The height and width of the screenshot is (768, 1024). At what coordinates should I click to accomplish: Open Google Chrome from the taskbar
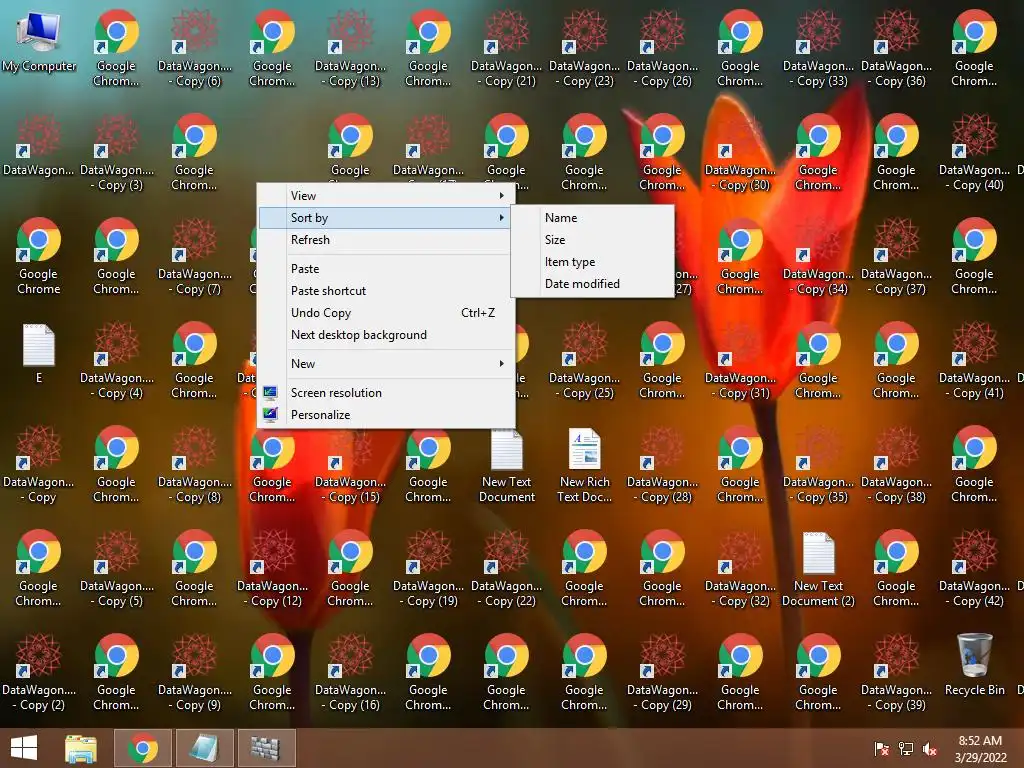142,748
